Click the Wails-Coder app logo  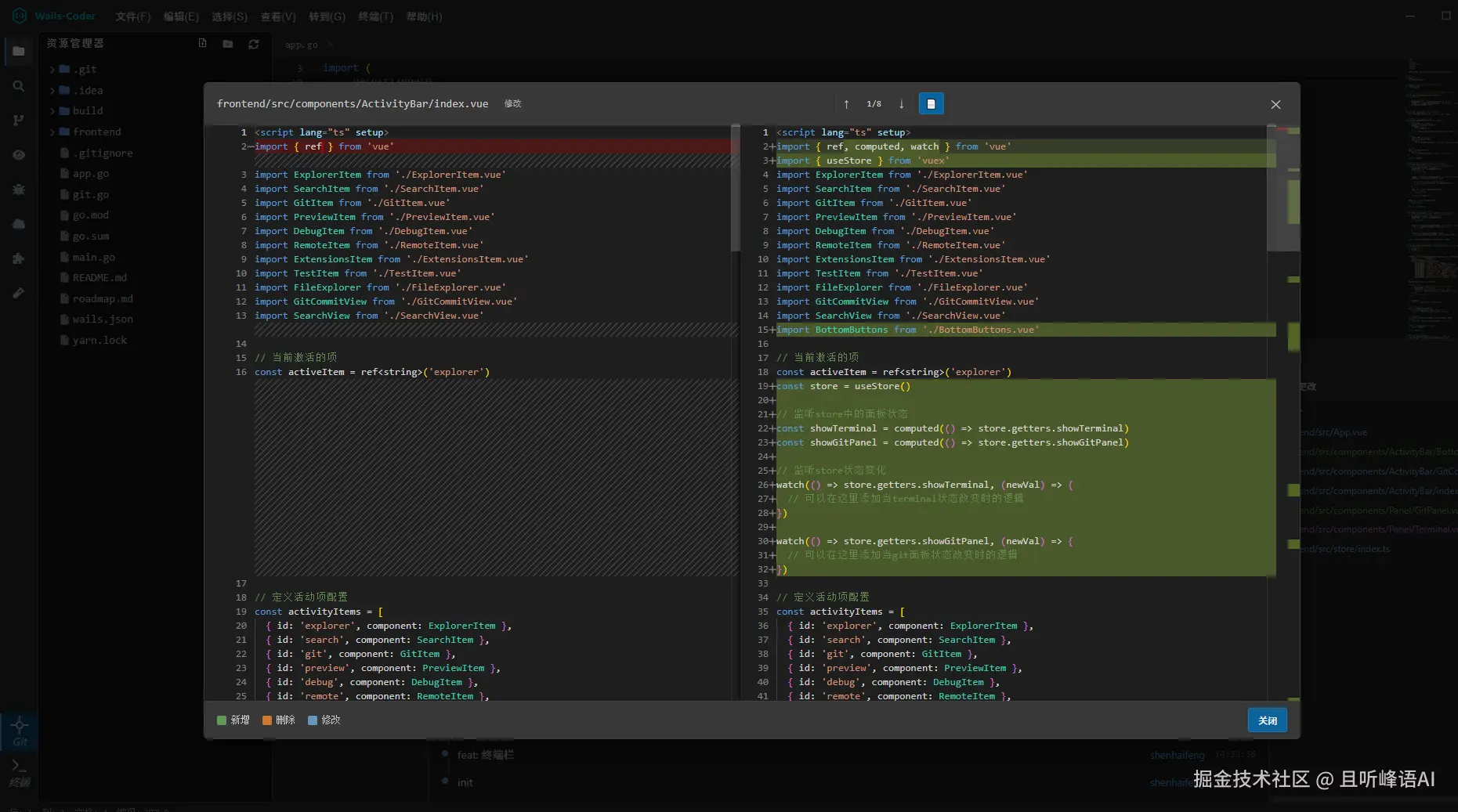click(x=20, y=16)
